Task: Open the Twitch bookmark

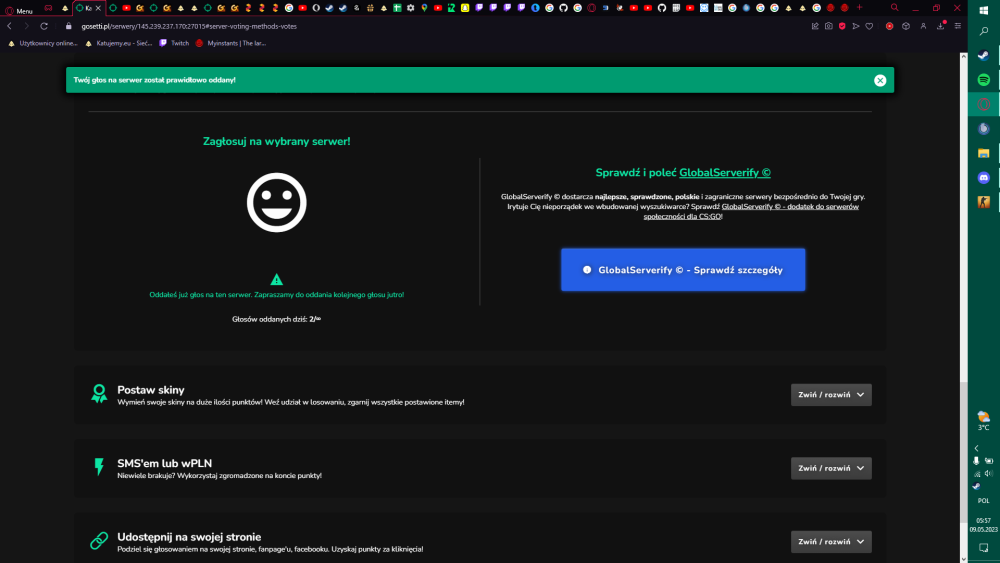Action: point(174,43)
